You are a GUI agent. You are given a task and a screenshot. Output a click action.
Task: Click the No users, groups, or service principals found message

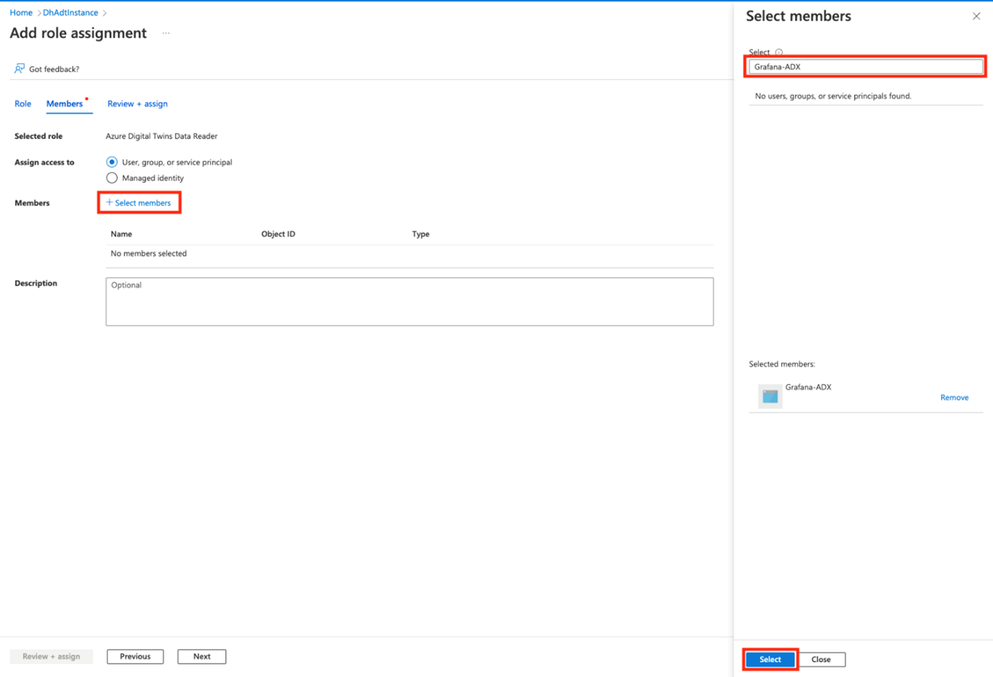(x=833, y=96)
